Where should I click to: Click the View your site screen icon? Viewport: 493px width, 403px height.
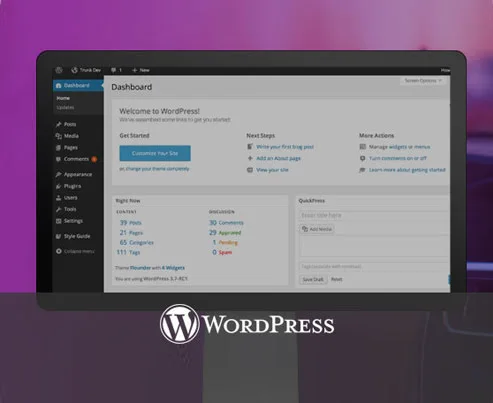[250, 170]
